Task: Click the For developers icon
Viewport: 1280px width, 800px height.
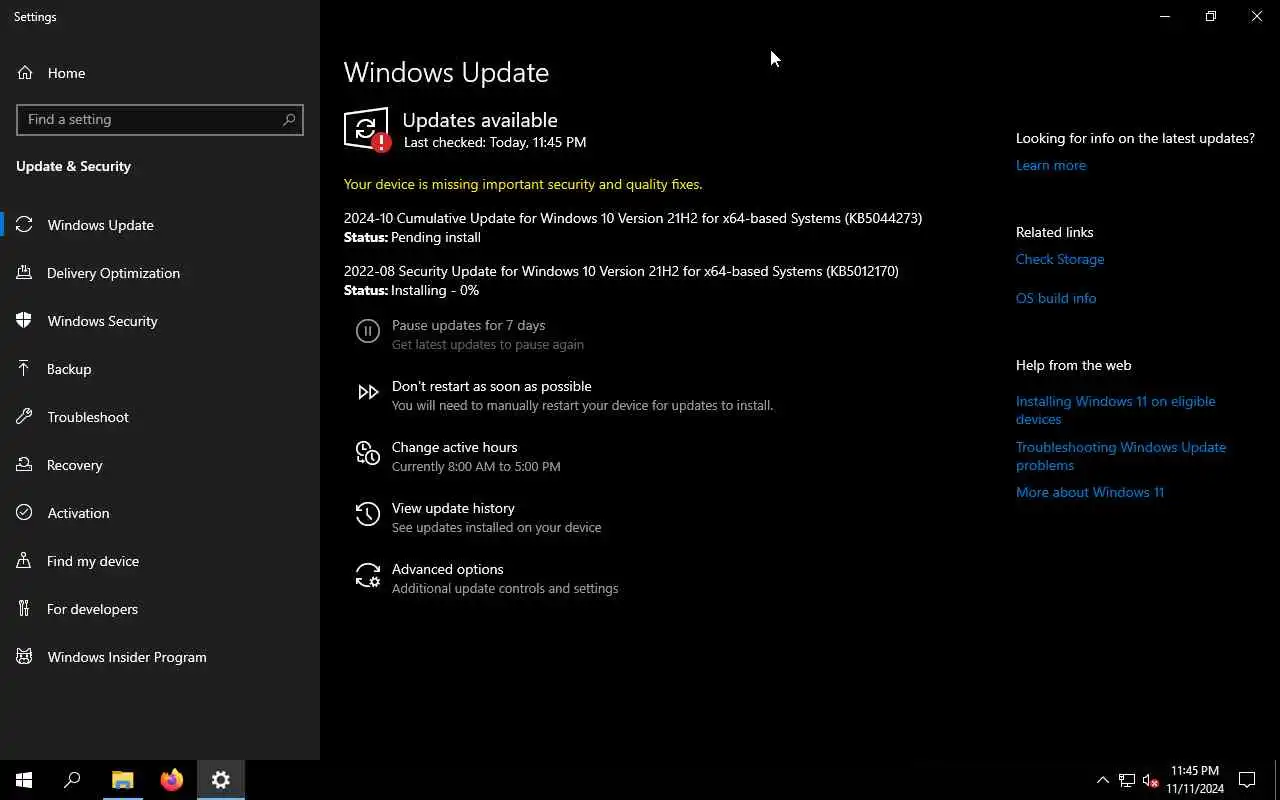Action: (25, 609)
